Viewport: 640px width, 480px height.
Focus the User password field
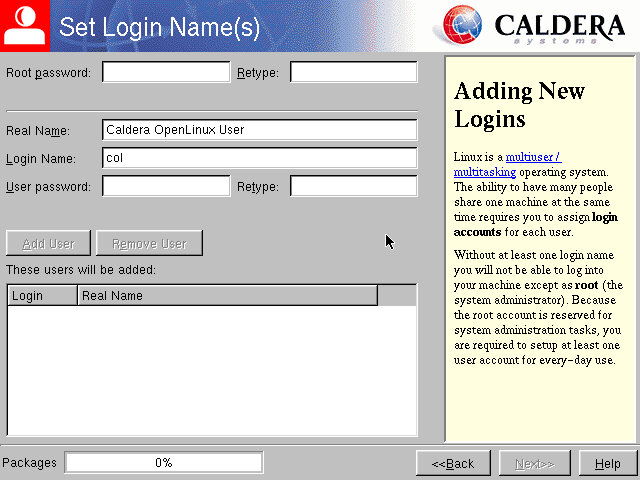166,186
